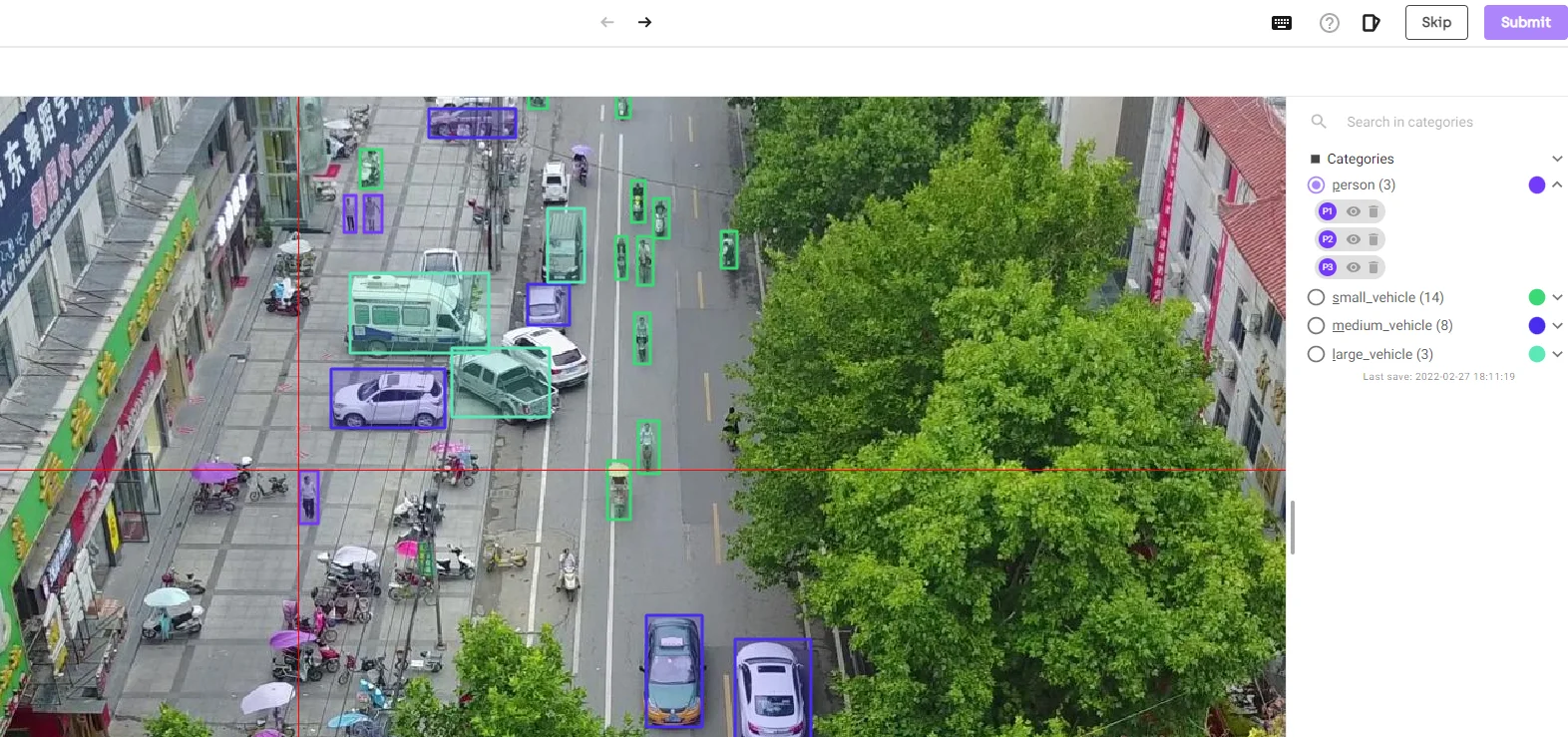Select the P1 annotation badge
The height and width of the screenshot is (737, 1568).
(x=1328, y=211)
